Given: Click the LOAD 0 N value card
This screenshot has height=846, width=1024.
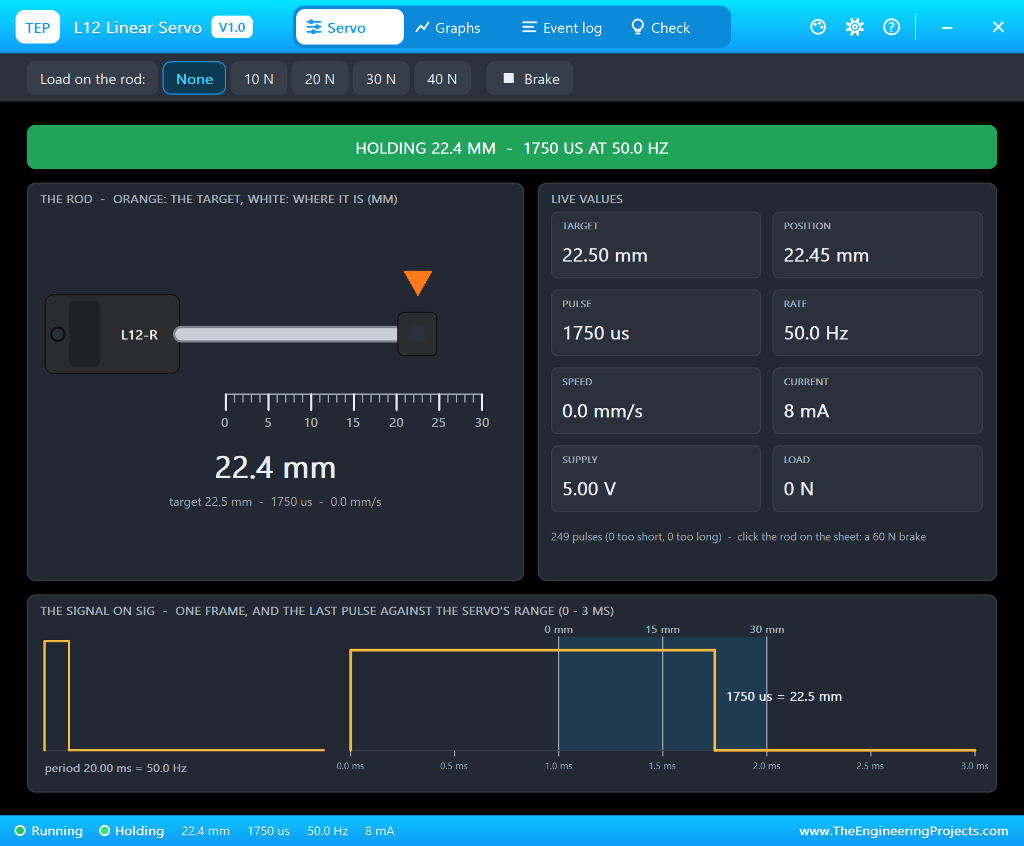Looking at the screenshot, I should tap(877, 478).
